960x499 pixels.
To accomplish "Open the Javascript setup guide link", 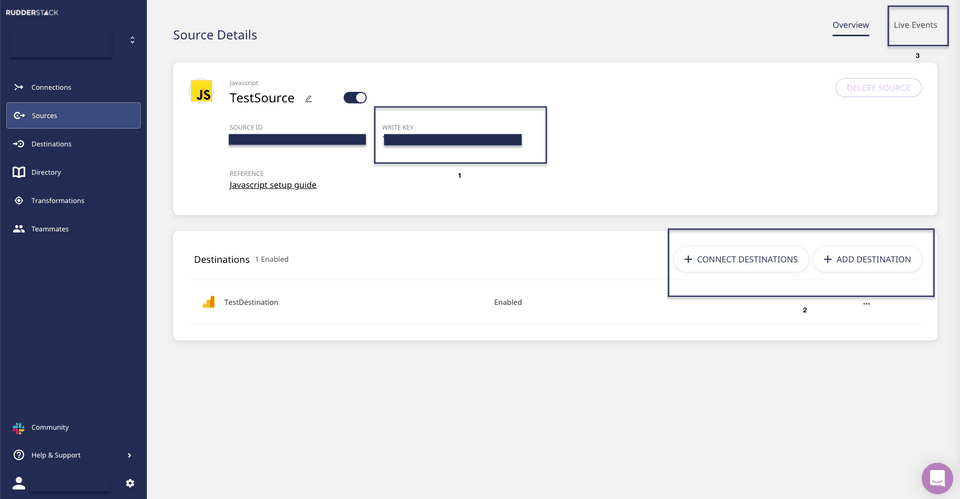I will coord(273,185).
